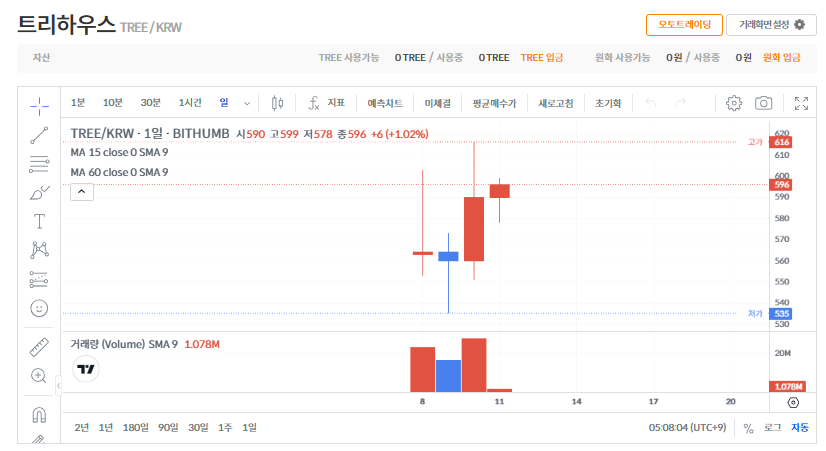Click the TREE 입금 deposit link
Screen dimensions: 826x451
click(542, 57)
